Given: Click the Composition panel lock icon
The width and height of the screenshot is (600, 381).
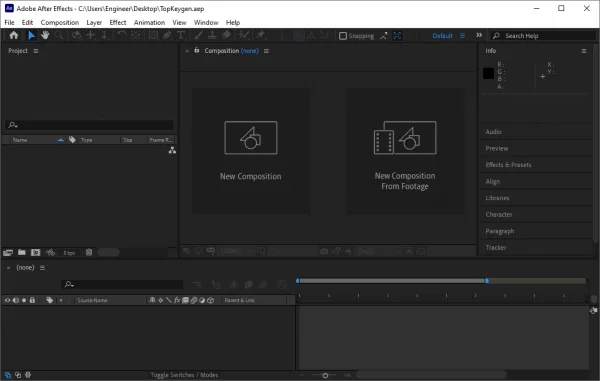Looking at the screenshot, I should click(197, 50).
